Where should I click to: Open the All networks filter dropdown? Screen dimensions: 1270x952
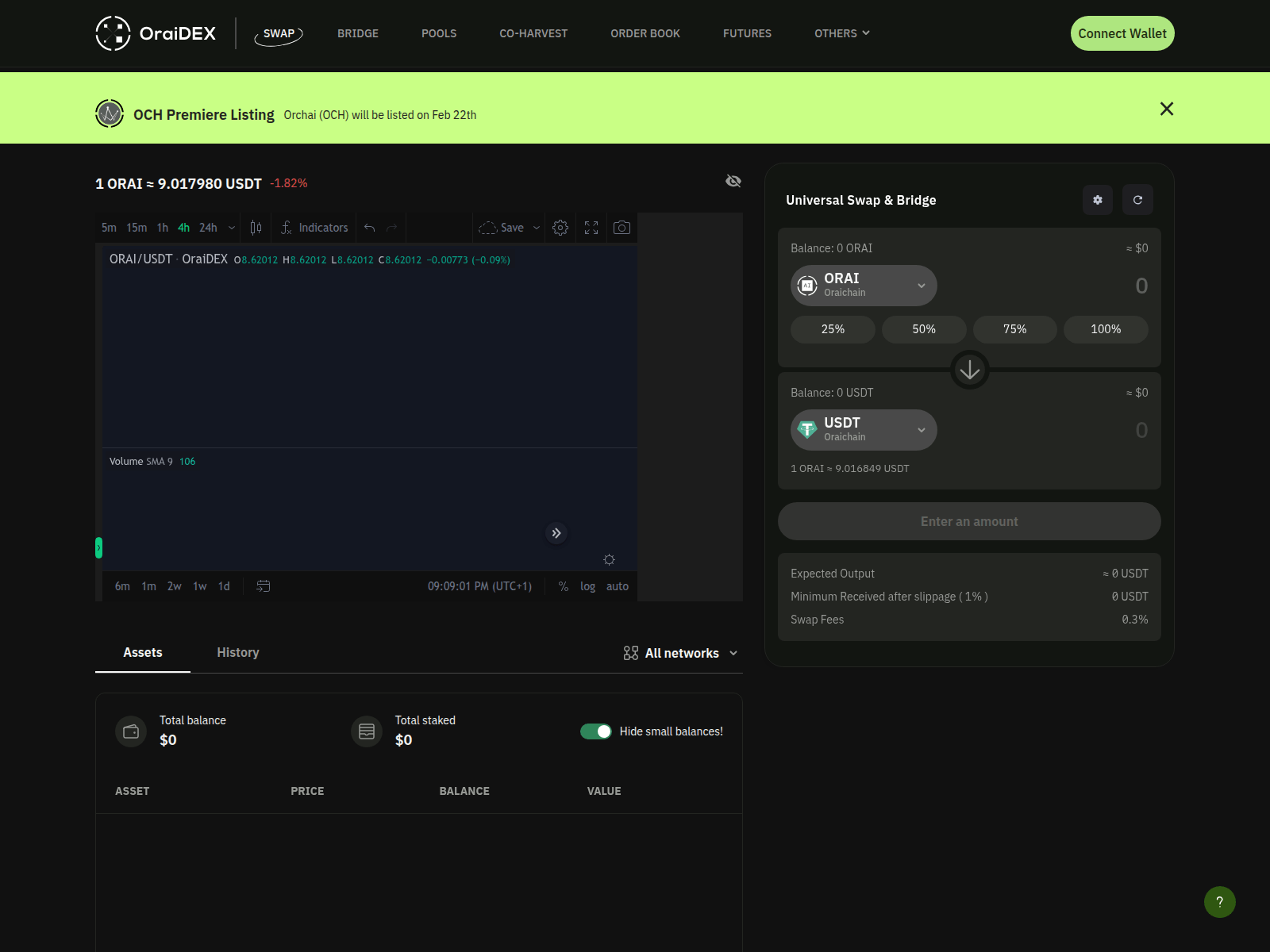click(681, 653)
